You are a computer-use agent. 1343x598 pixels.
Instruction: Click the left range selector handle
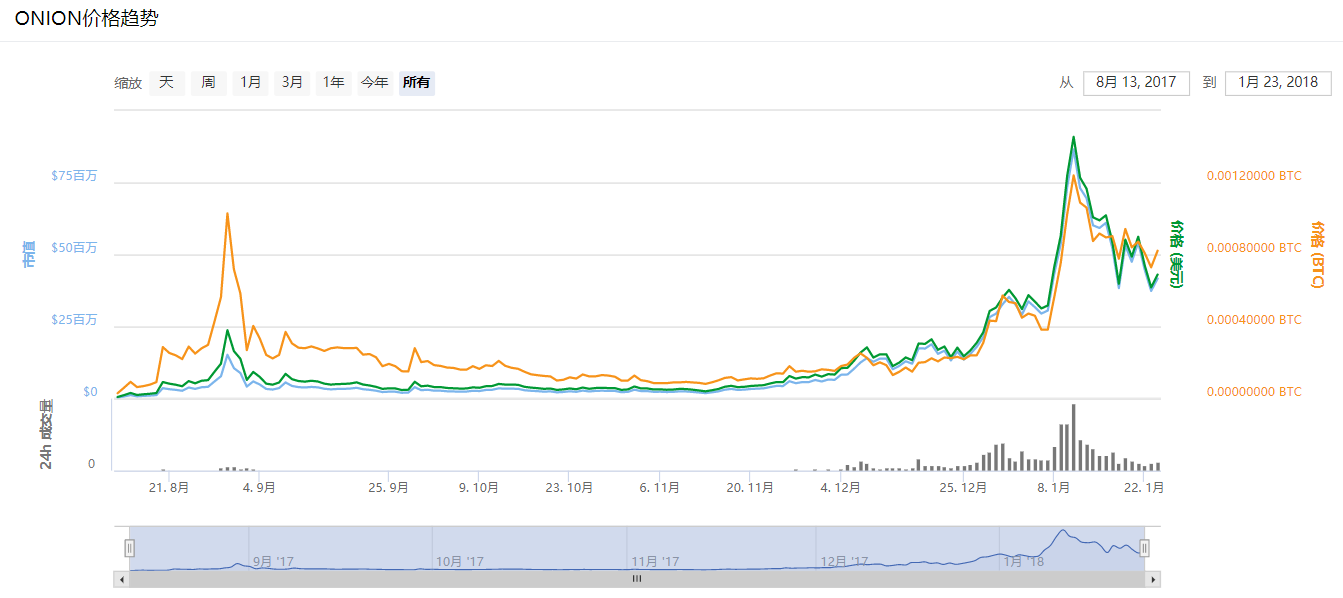pyautogui.click(x=130, y=547)
